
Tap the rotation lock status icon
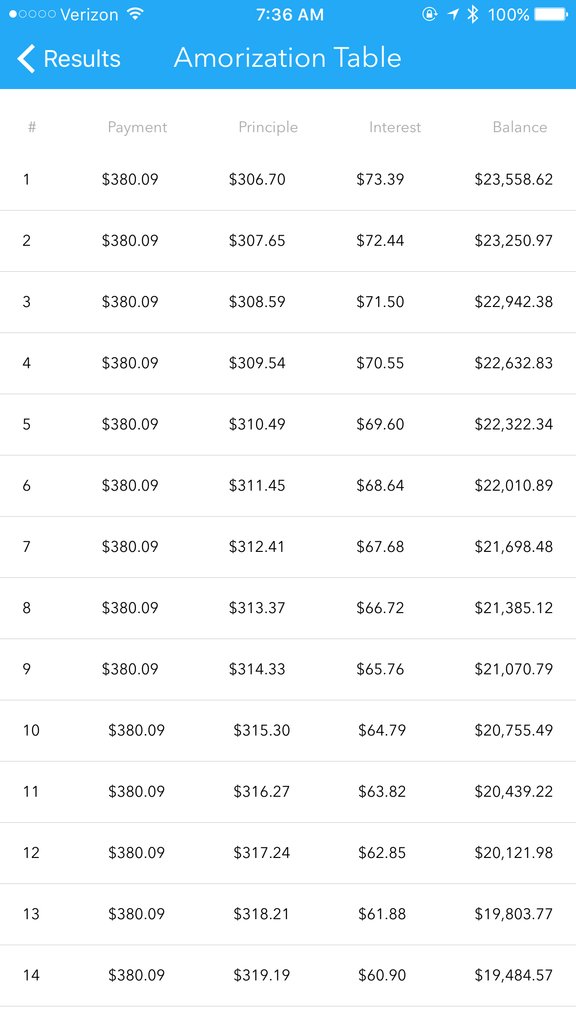coord(429,14)
